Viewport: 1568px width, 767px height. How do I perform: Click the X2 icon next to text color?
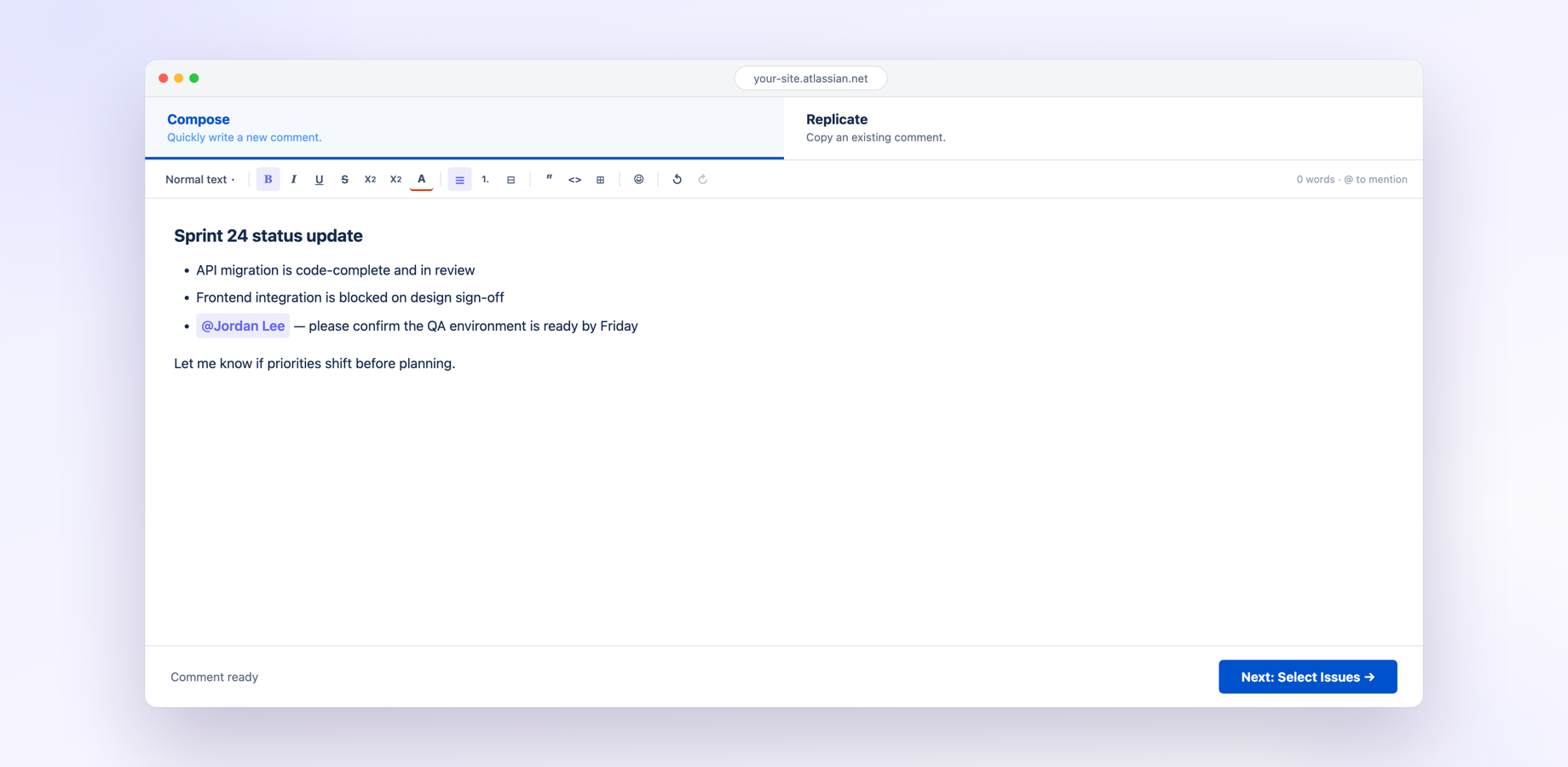[x=395, y=179]
